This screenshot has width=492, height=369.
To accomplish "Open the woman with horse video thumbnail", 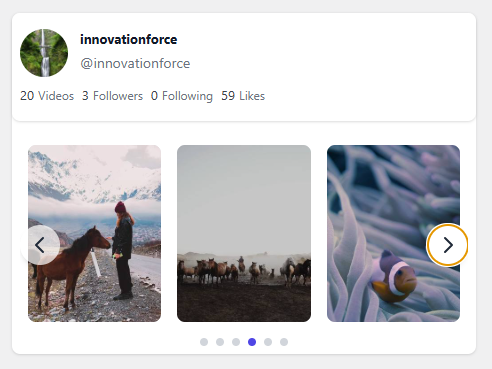I will click(94, 233).
